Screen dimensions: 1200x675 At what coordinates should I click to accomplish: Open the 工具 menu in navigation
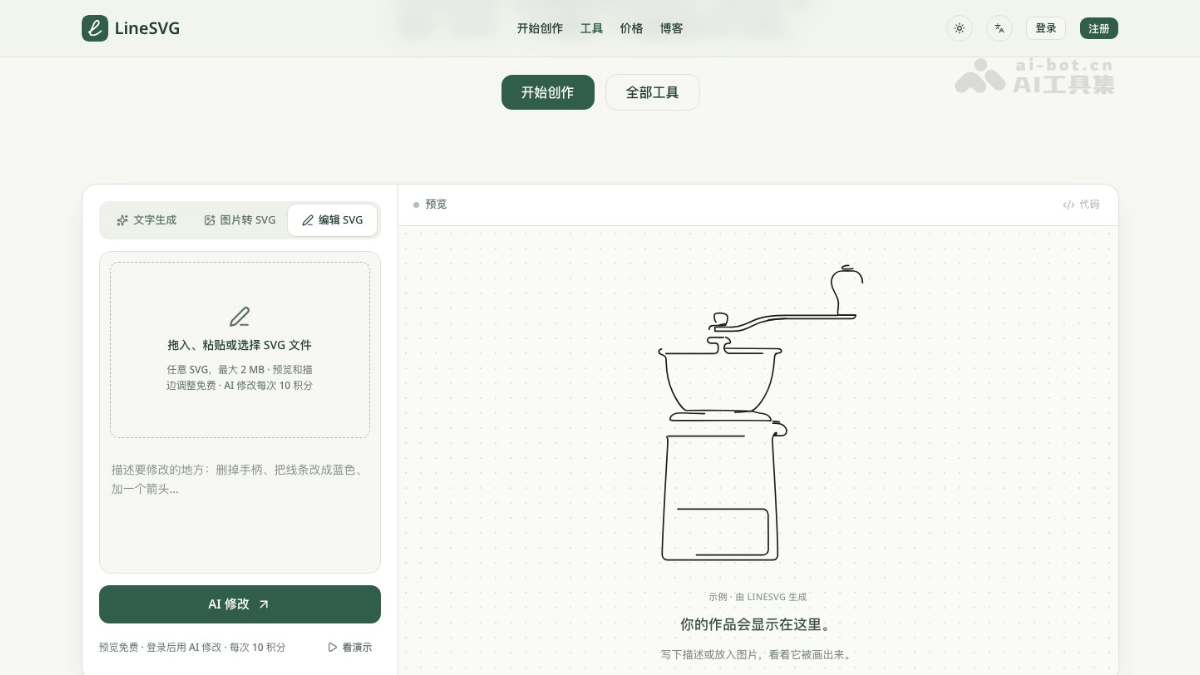(x=592, y=28)
